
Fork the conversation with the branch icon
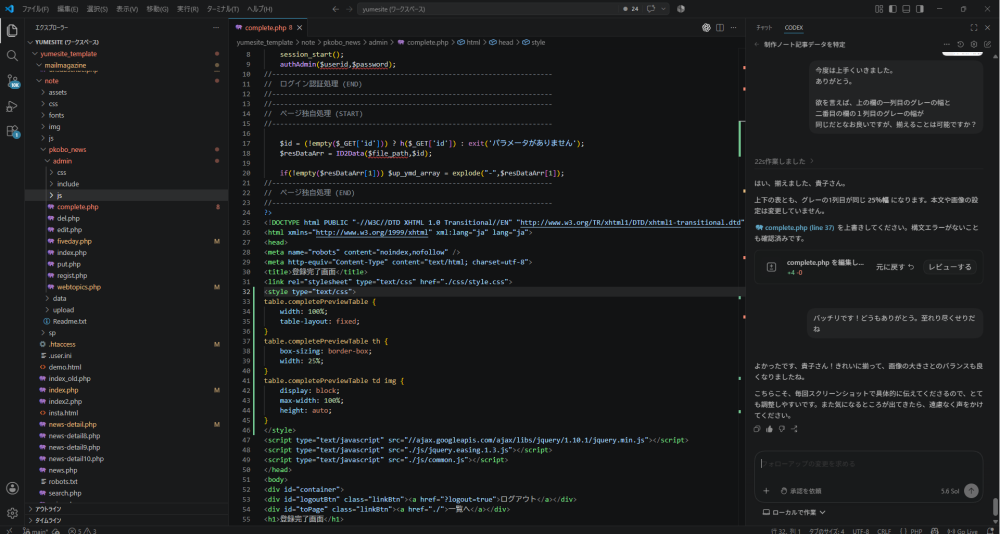(794, 429)
